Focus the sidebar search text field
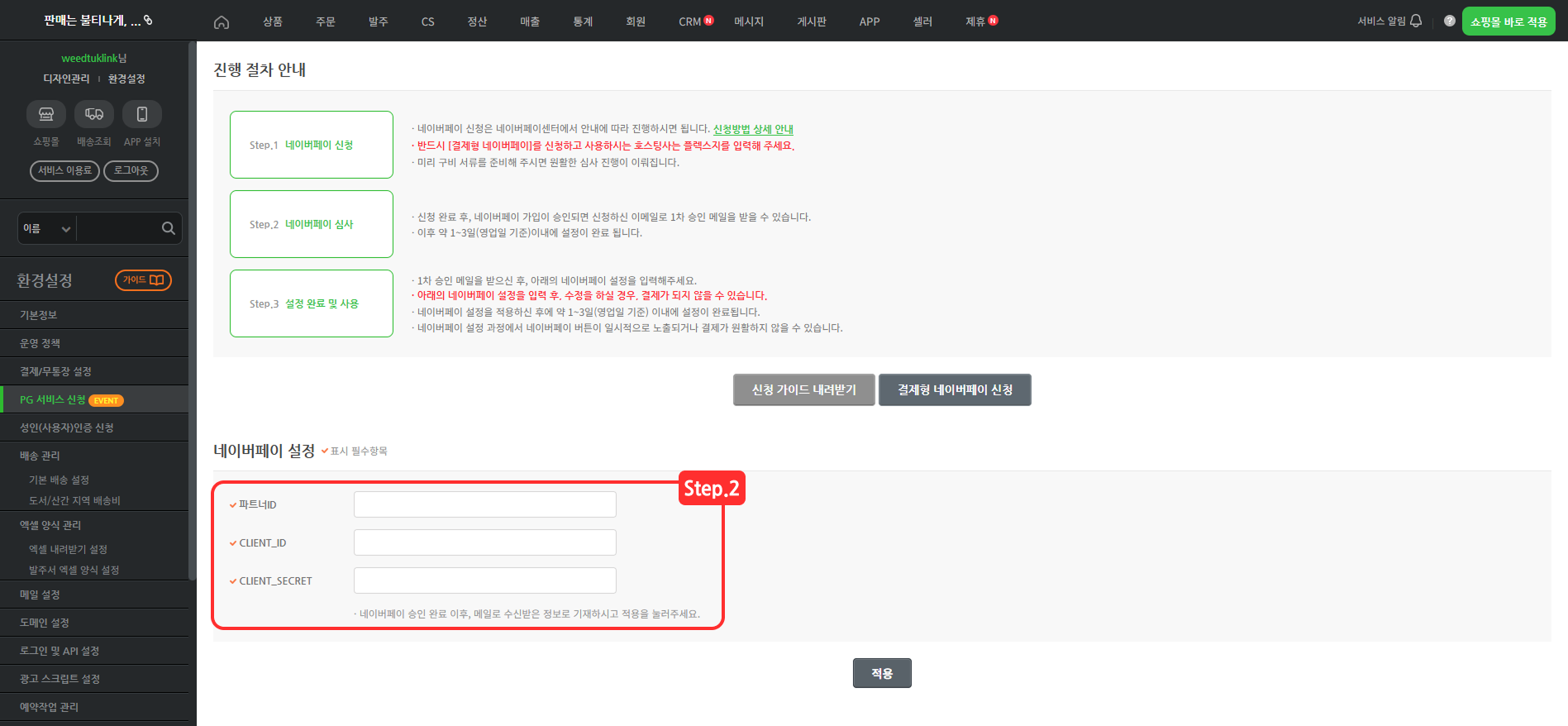The image size is (1568, 726). tap(117, 228)
